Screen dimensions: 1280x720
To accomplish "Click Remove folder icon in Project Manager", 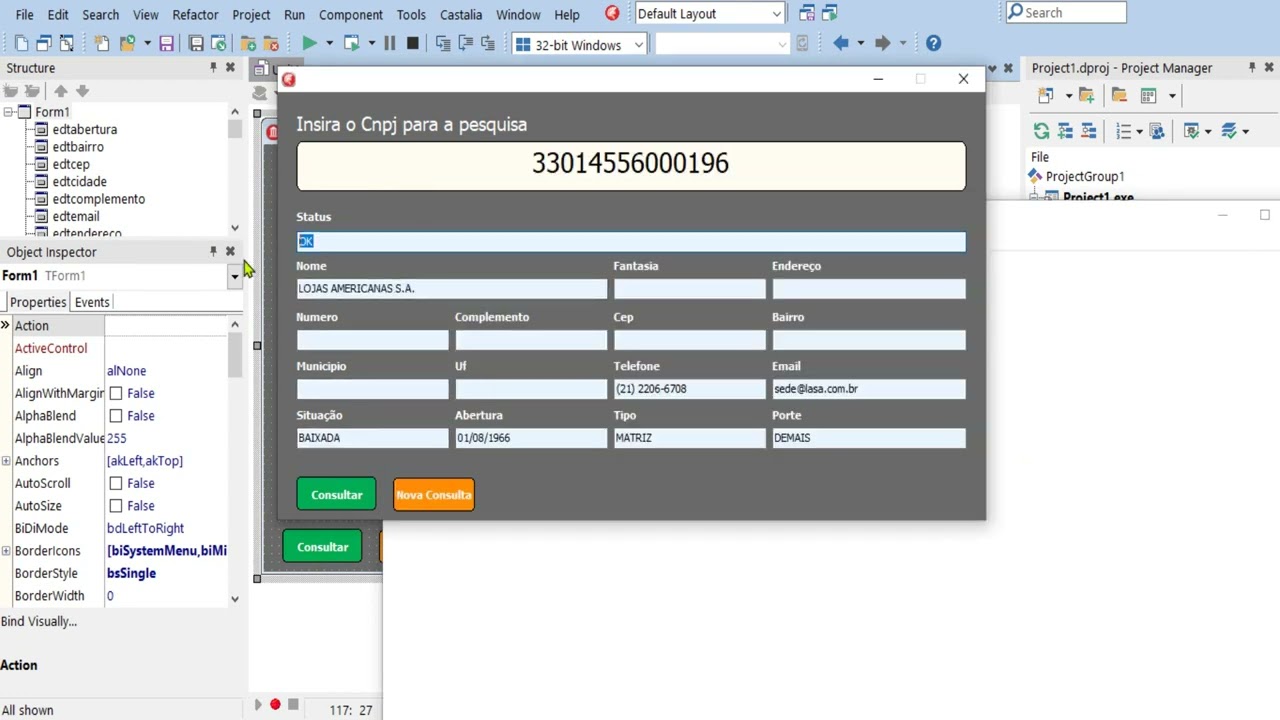I will [1119, 96].
